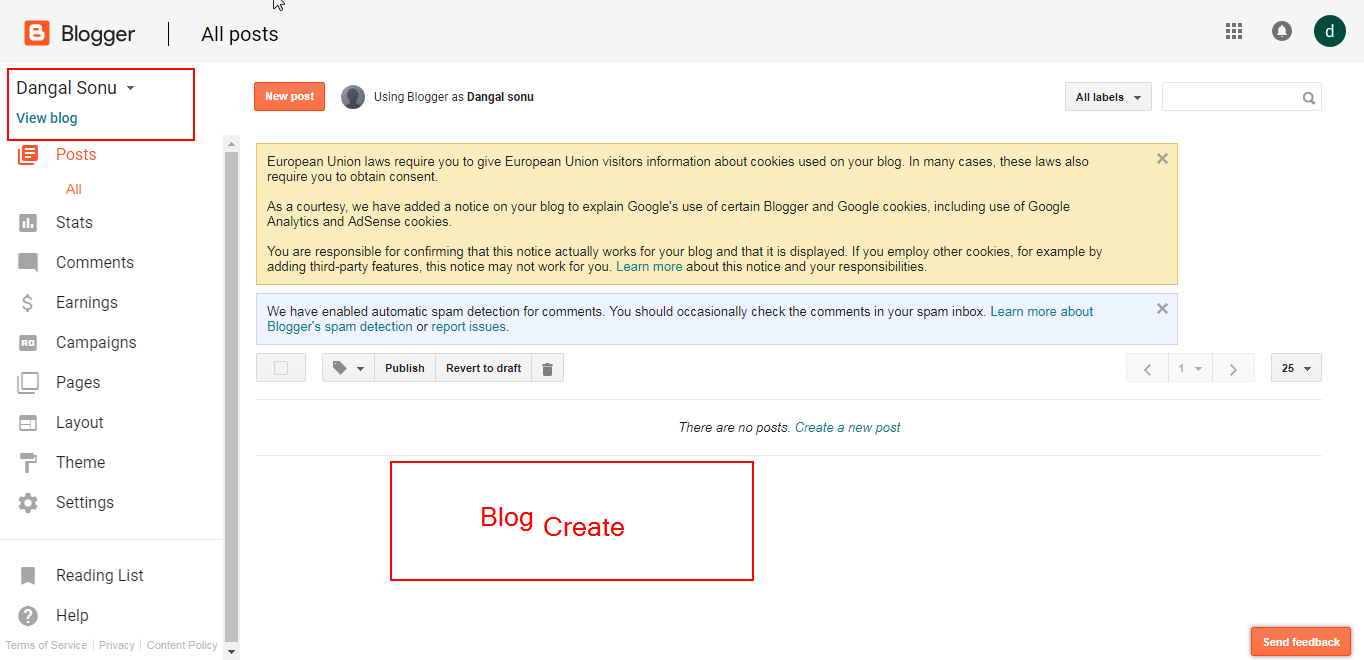
Task: Delete selected posts with trash icon
Action: pyautogui.click(x=547, y=368)
